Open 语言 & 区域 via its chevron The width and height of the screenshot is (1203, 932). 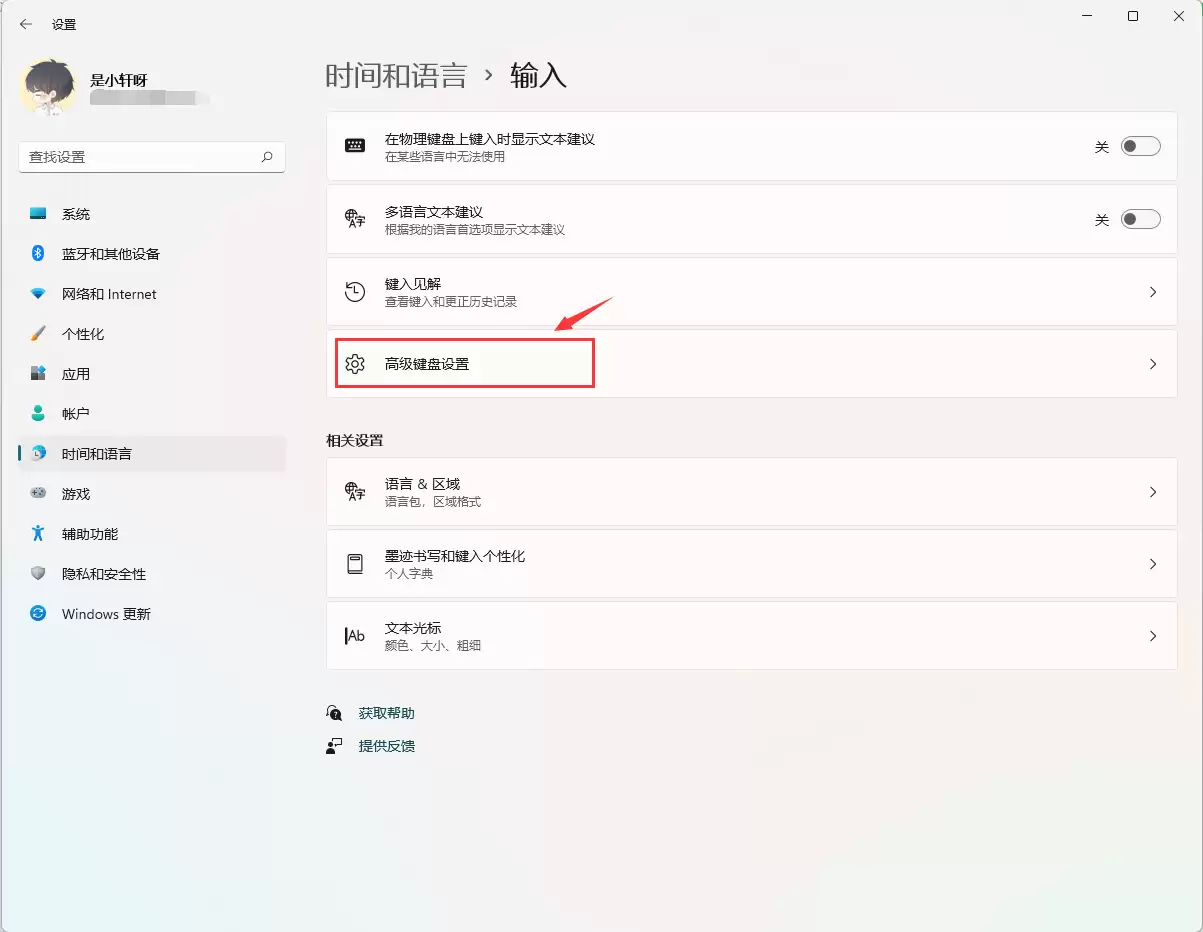(1152, 491)
